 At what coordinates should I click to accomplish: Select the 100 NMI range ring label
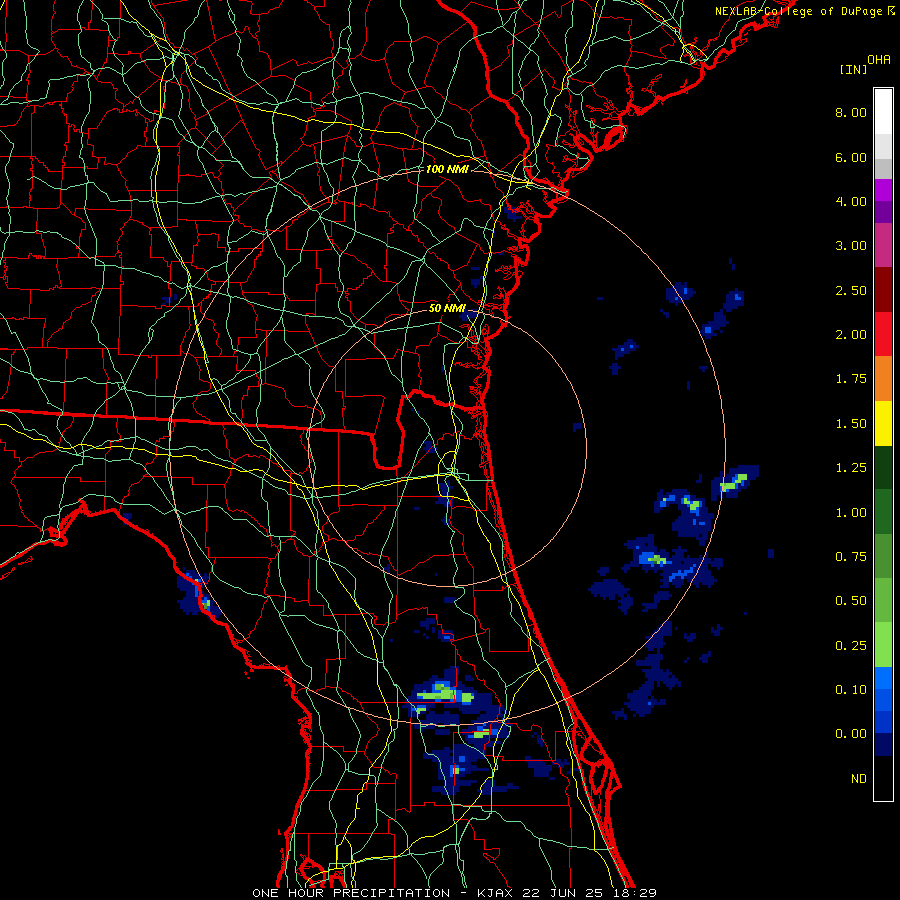tap(447, 169)
